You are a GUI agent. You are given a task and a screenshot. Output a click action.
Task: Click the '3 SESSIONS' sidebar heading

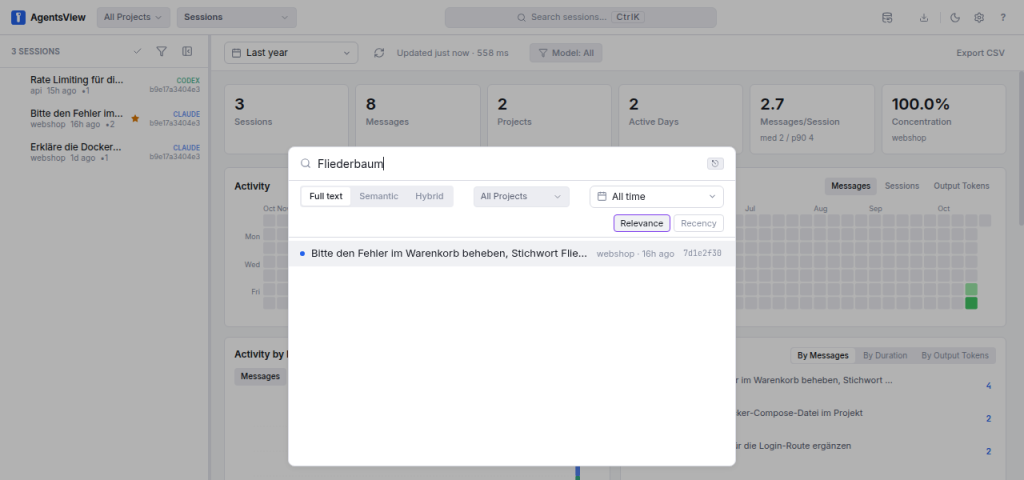tap(35, 51)
